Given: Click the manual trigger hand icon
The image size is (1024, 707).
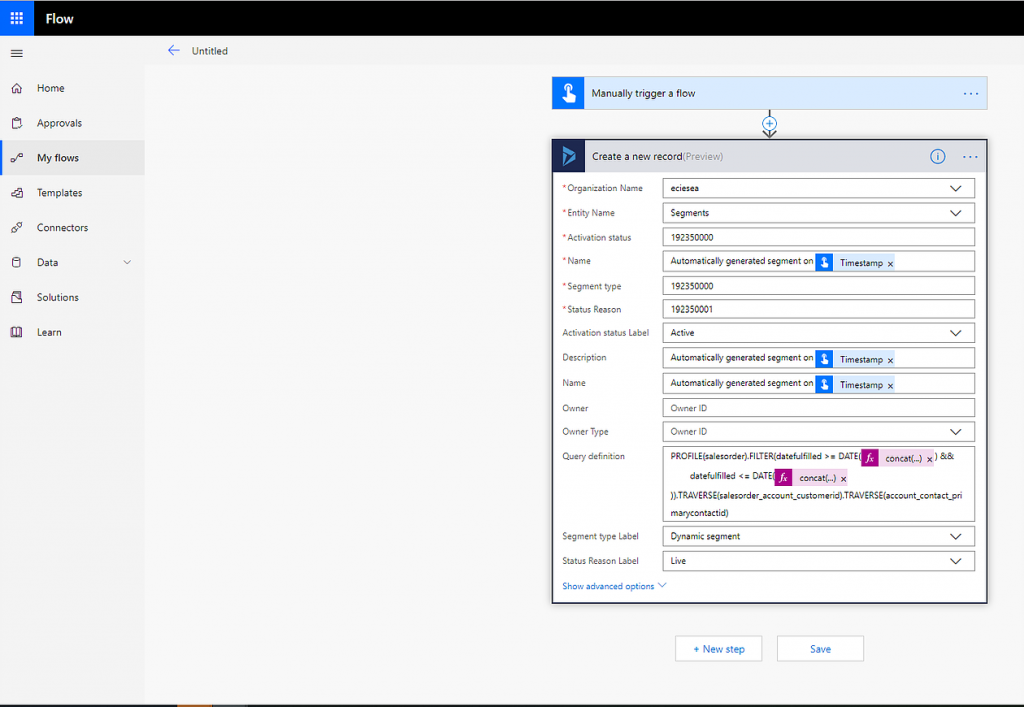Looking at the screenshot, I should [568, 93].
